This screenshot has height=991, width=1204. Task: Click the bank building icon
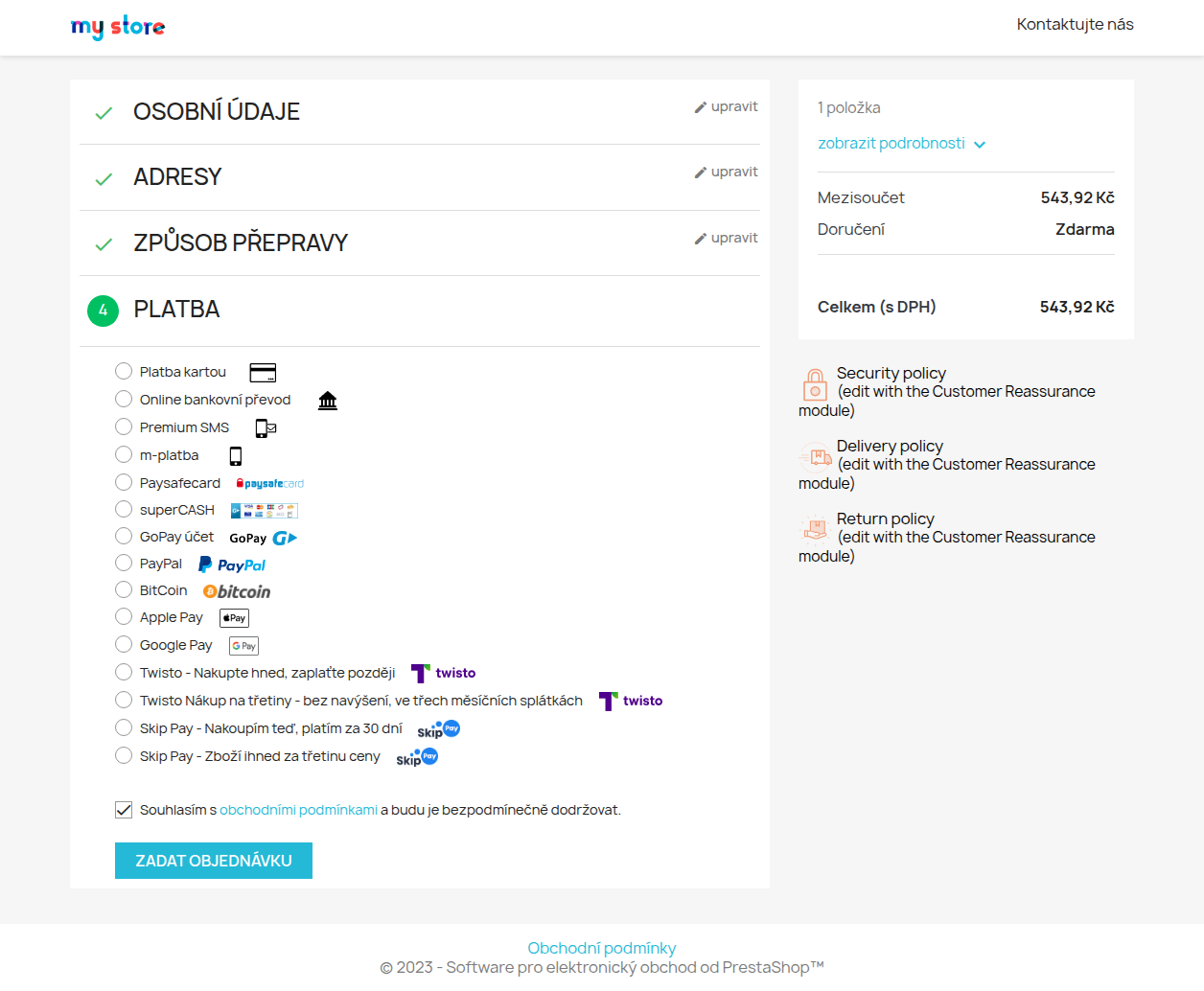point(328,401)
